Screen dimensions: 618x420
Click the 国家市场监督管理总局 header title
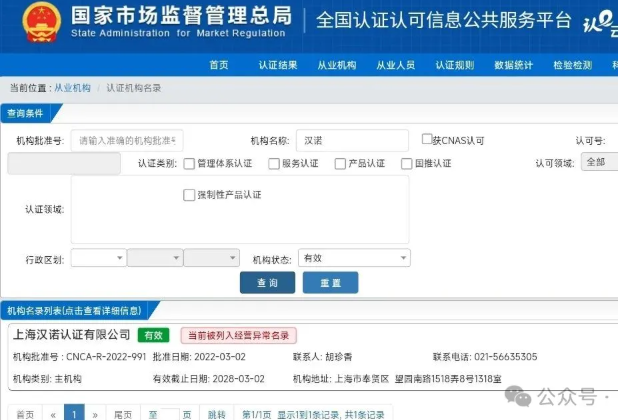pyautogui.click(x=182, y=15)
